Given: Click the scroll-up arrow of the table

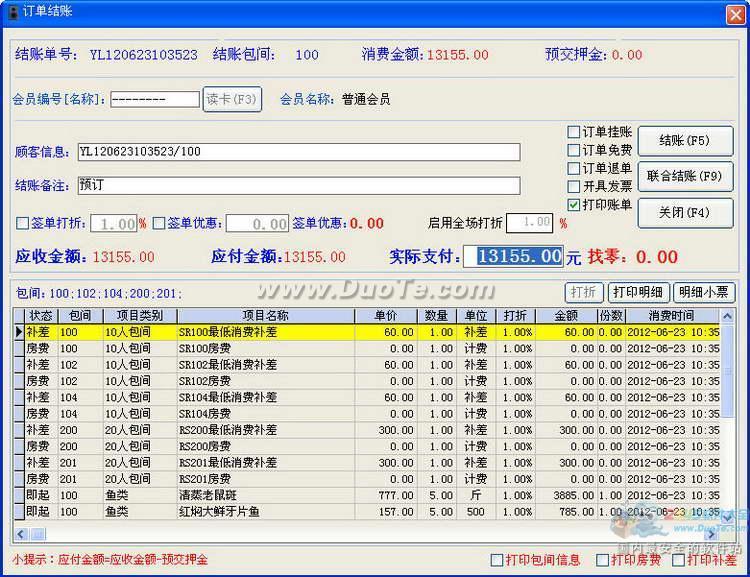Looking at the screenshot, I should point(728,316).
